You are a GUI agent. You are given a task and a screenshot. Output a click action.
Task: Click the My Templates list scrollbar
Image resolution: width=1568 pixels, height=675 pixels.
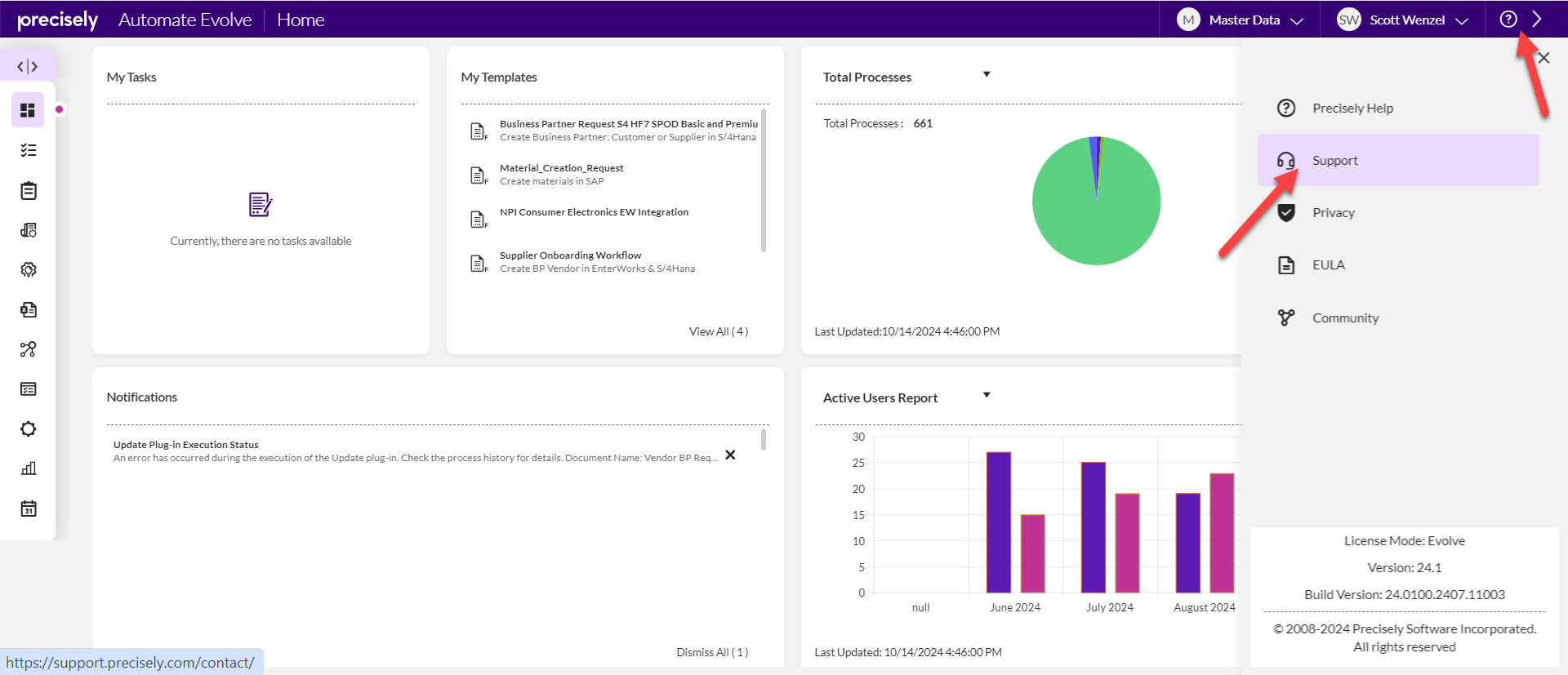click(x=764, y=180)
